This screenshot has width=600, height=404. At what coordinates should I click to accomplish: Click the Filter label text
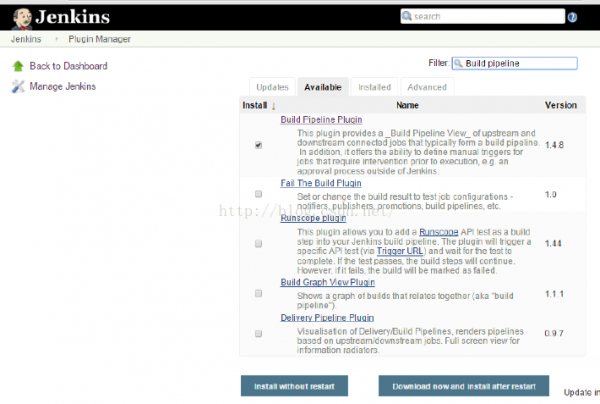tap(438, 63)
